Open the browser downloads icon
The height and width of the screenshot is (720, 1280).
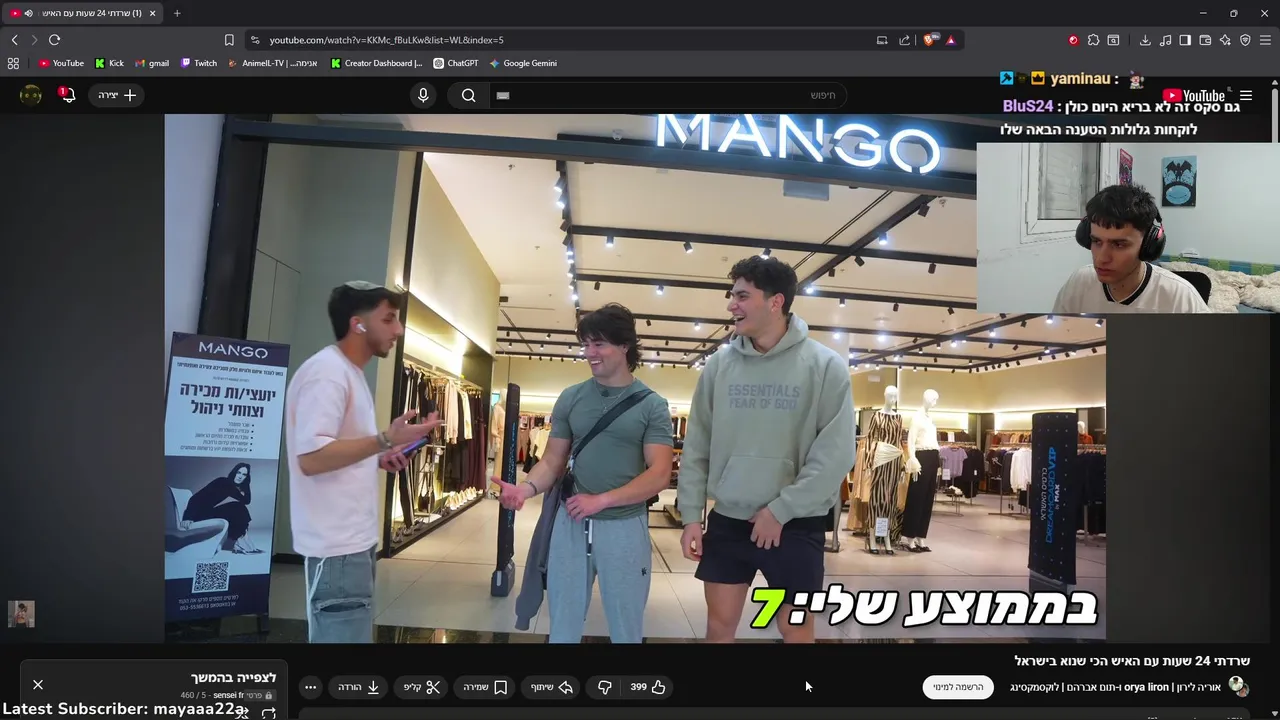coord(1145,40)
